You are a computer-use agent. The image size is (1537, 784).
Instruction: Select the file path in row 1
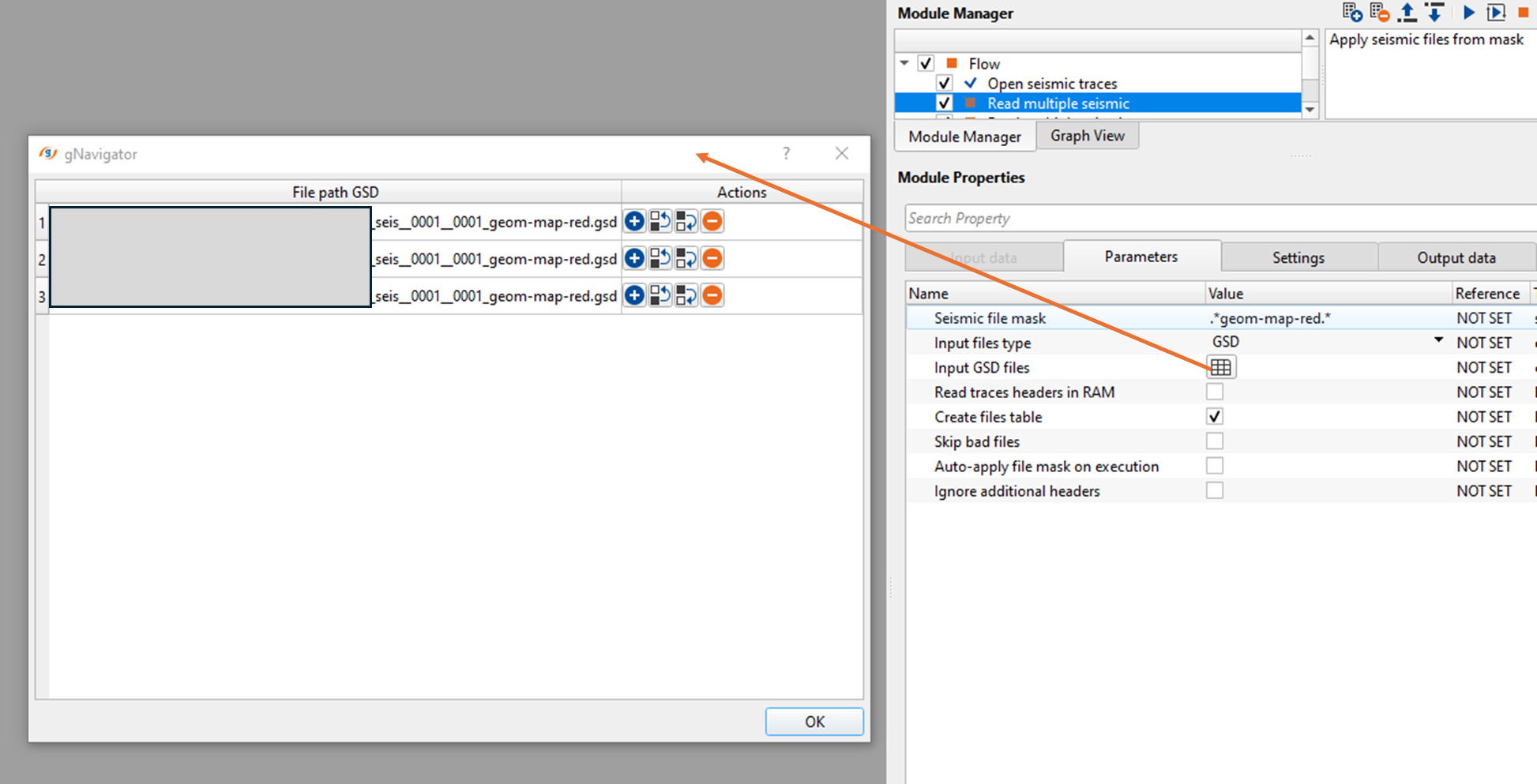(335, 222)
